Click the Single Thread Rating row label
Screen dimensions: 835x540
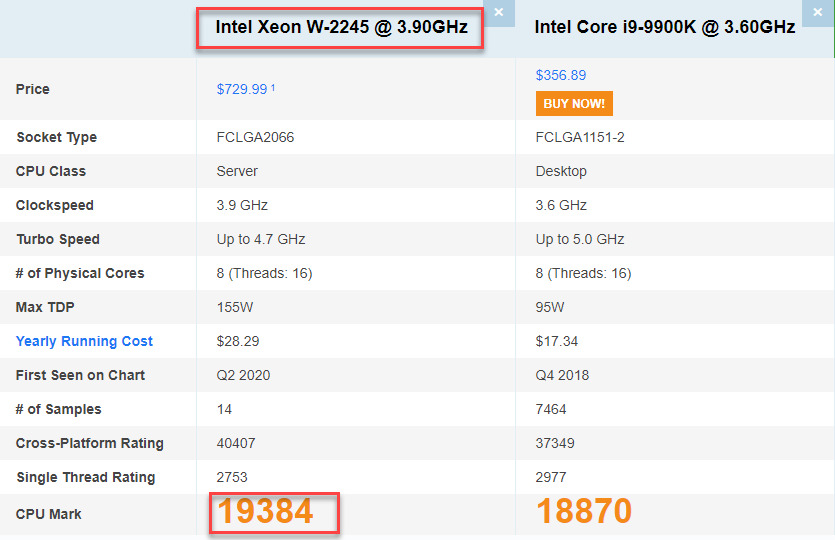coord(85,477)
